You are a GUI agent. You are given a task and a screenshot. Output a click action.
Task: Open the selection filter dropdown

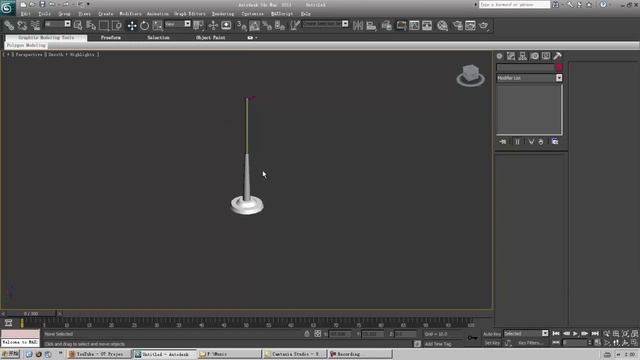[x=58, y=24]
